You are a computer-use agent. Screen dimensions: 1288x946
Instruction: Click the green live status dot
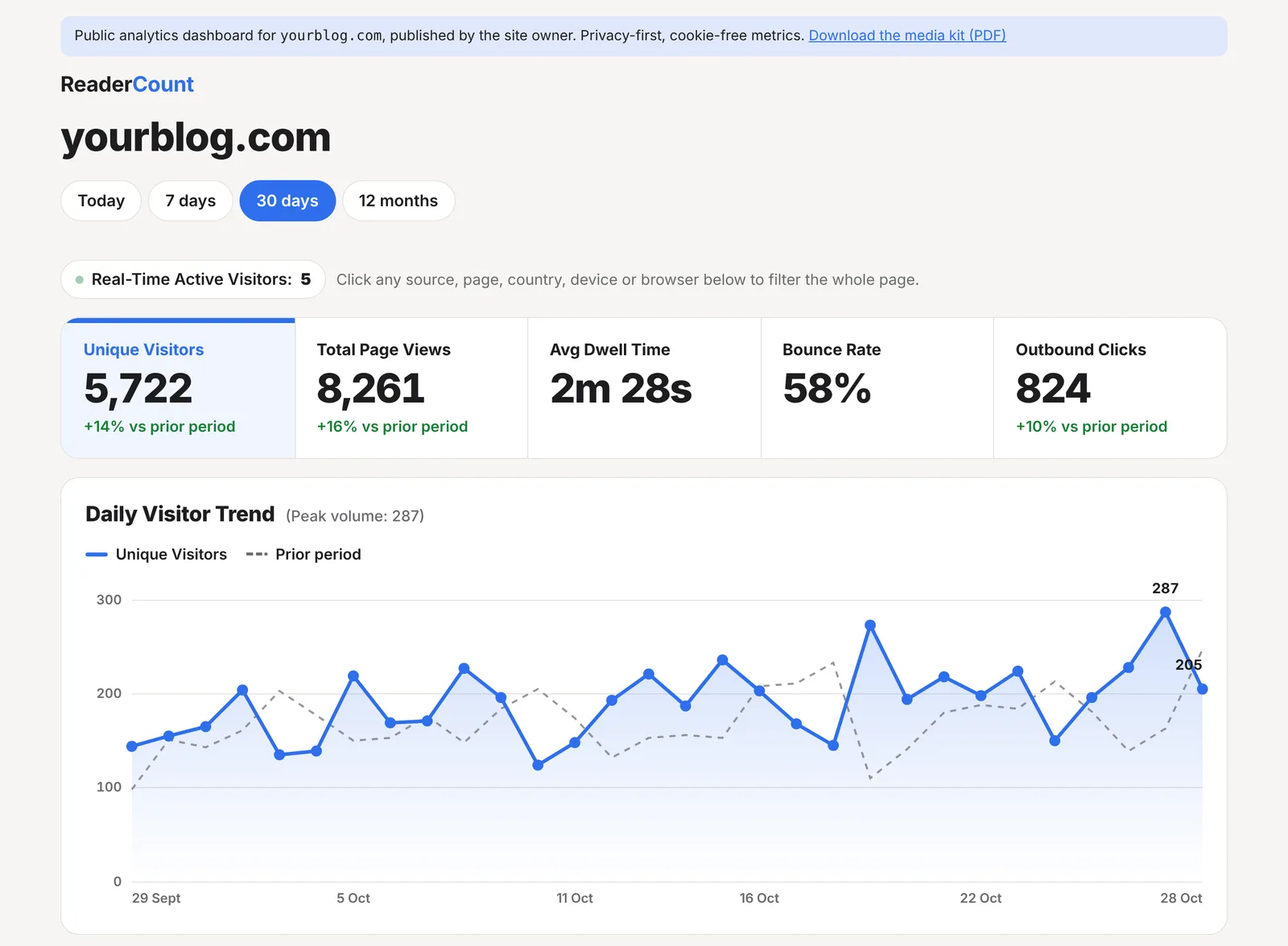(80, 280)
